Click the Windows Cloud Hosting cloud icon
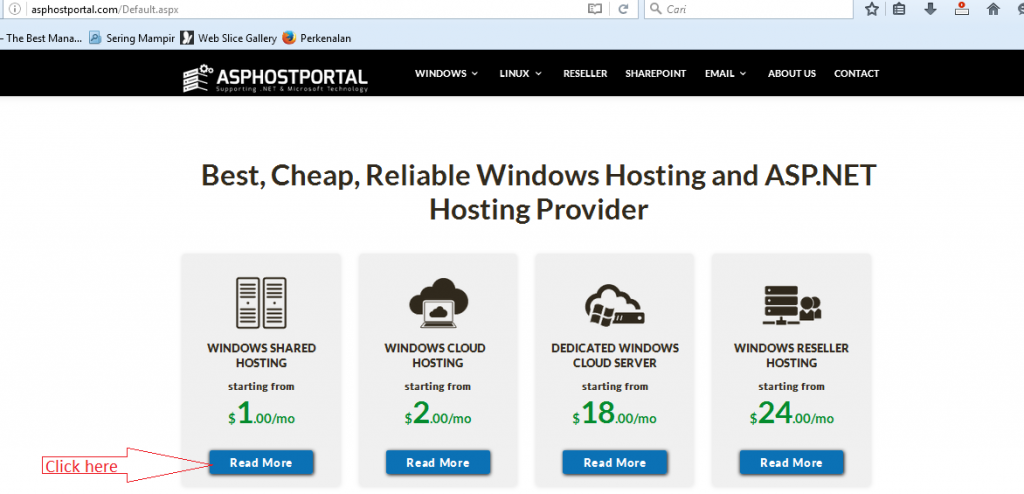The width and height of the screenshot is (1024, 494). pyautogui.click(x=438, y=303)
